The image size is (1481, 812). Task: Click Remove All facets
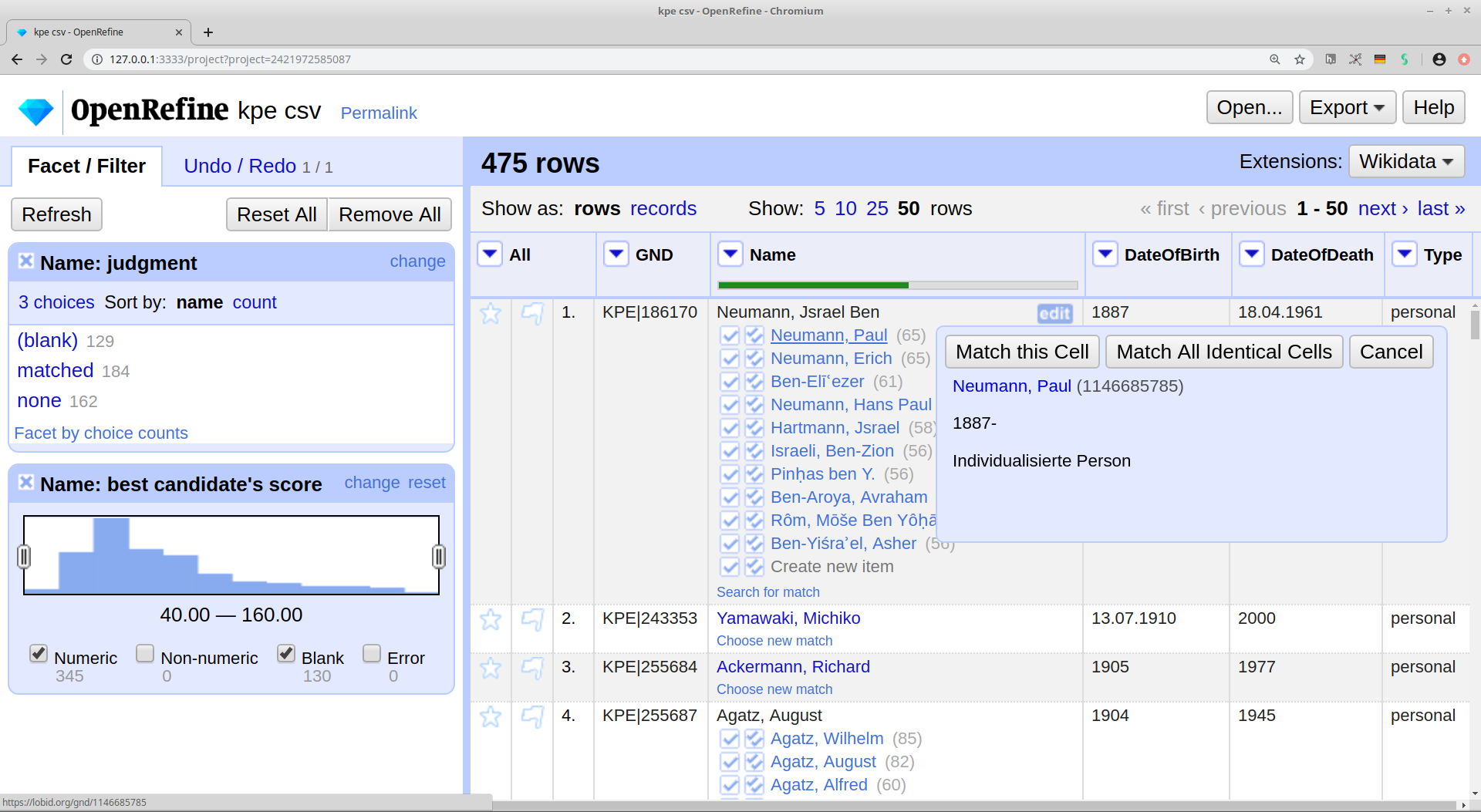390,214
